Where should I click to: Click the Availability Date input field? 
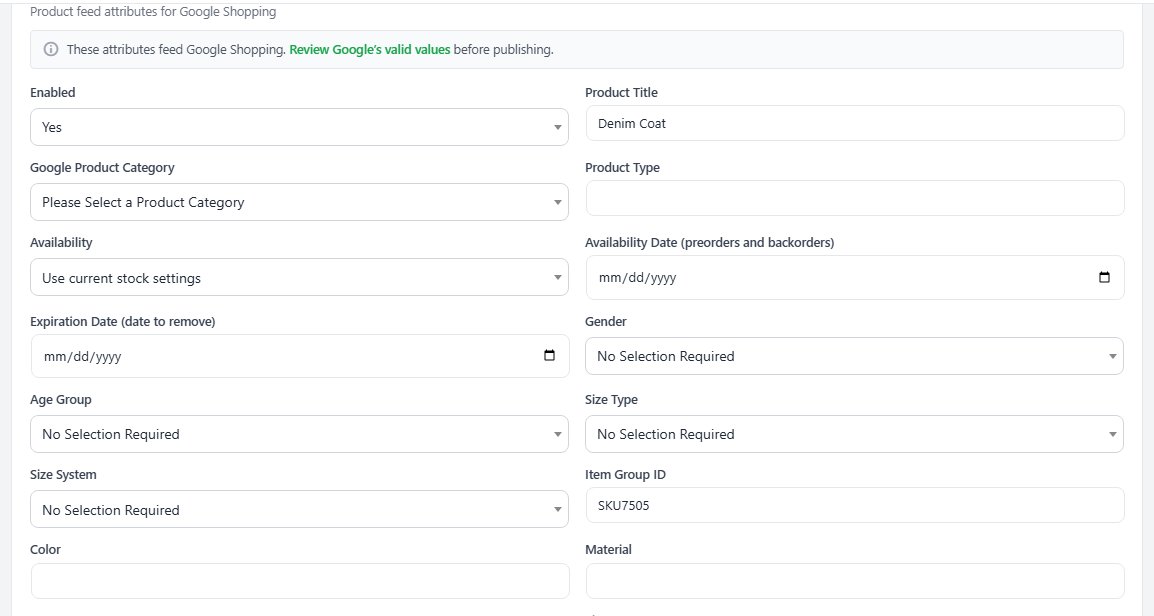tap(854, 277)
